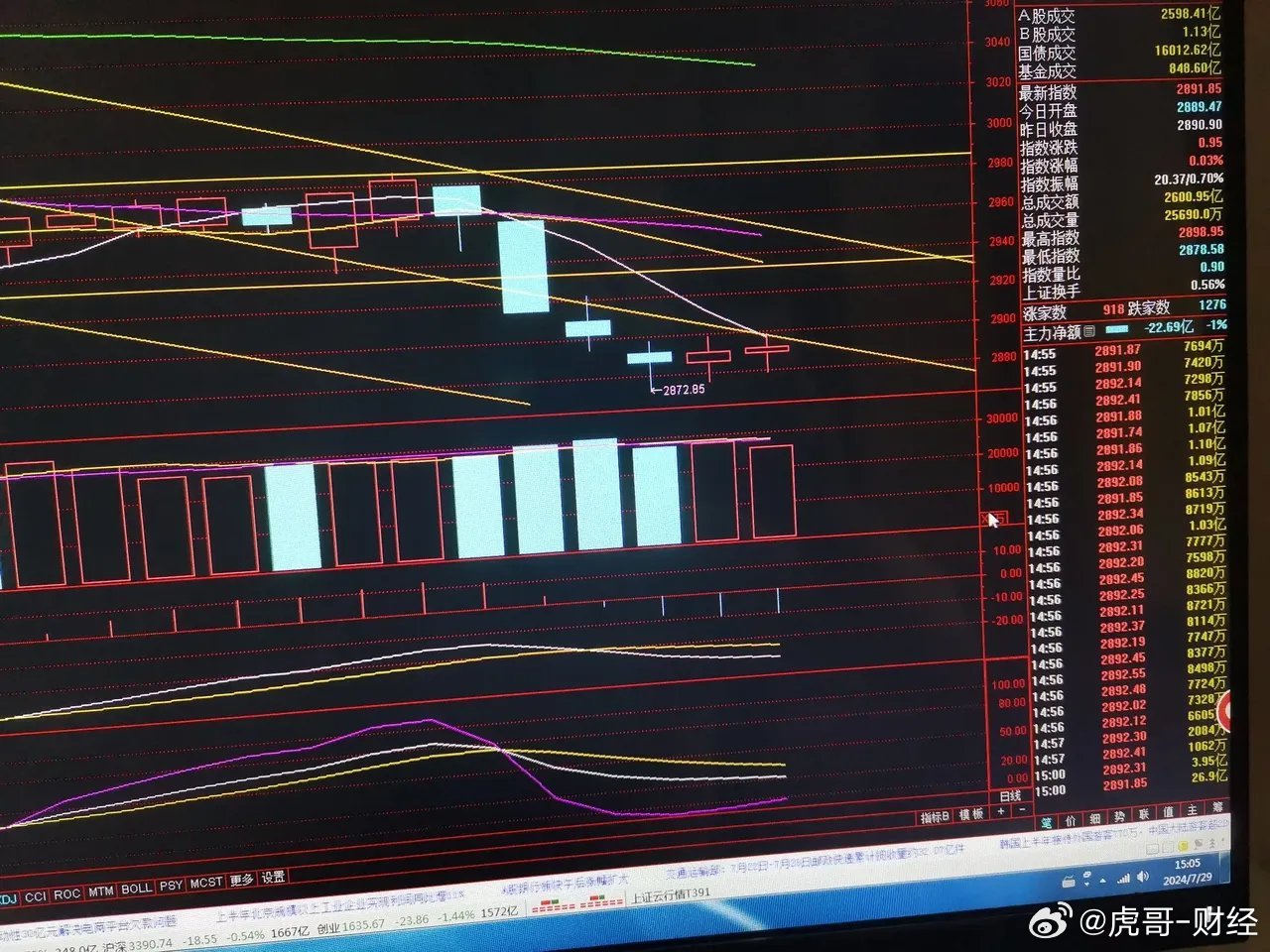Viewport: 1270px width, 952px height.
Task: Click the 最高指数 value 2898.95
Action: (1201, 232)
